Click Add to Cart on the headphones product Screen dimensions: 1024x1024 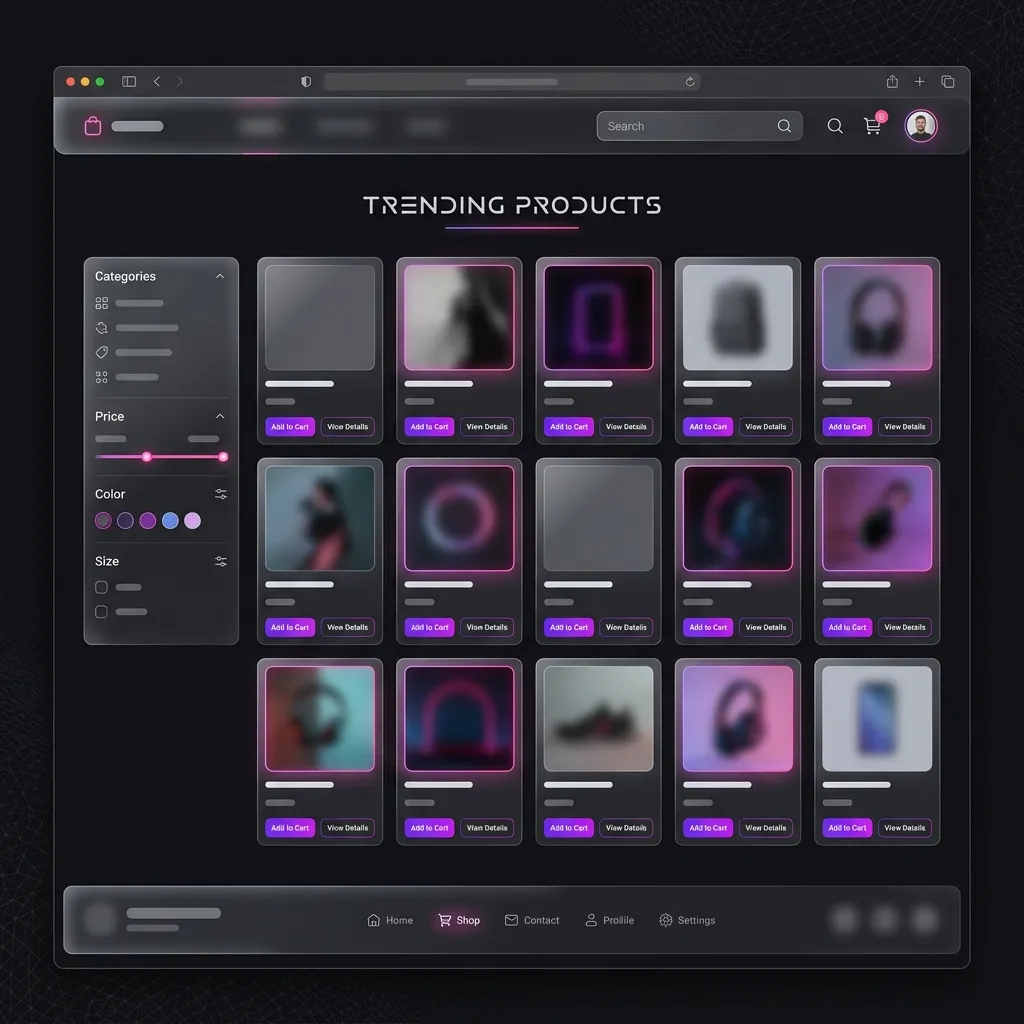(x=846, y=426)
